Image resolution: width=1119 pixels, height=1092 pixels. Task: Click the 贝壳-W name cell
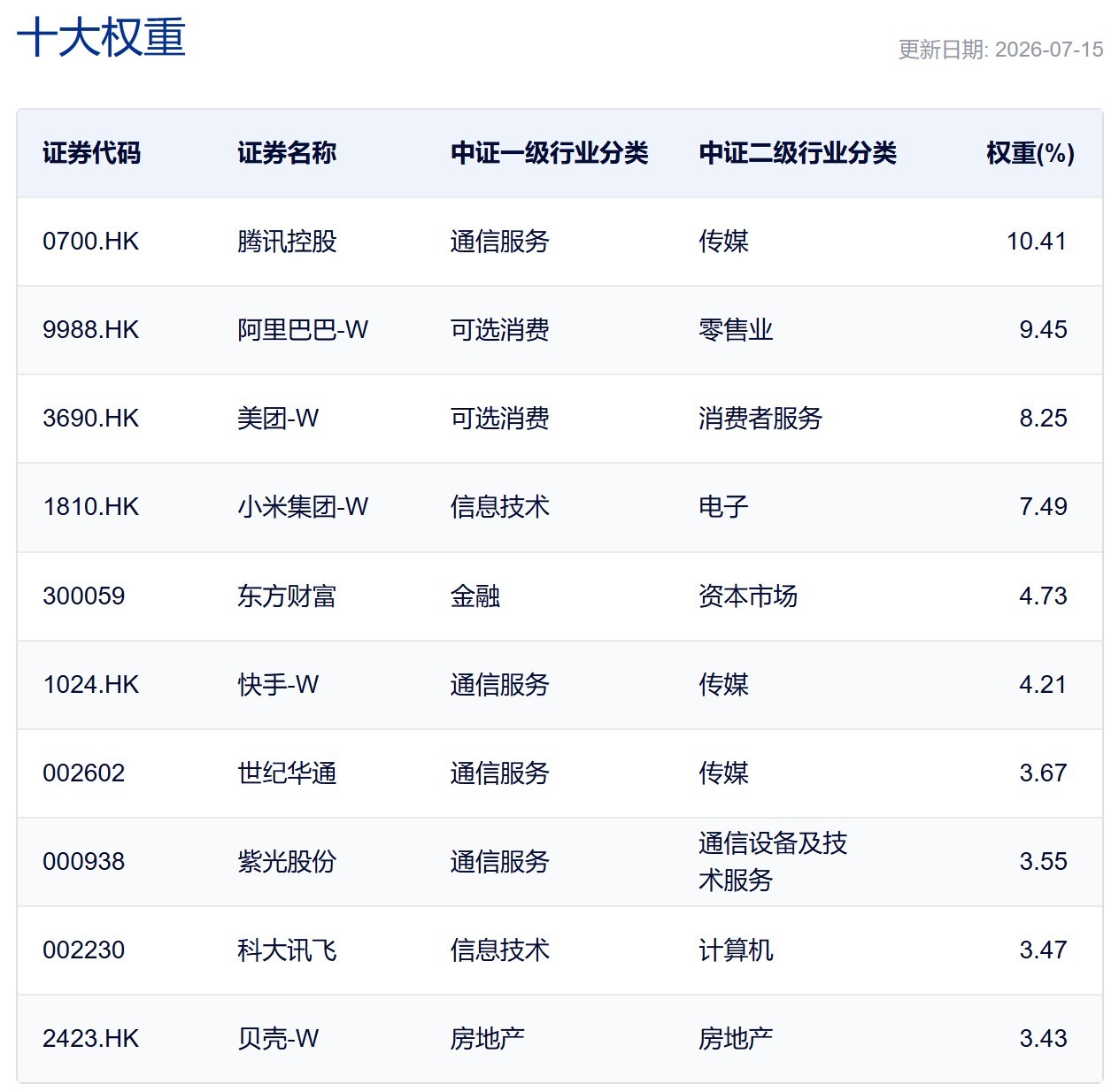tap(278, 1039)
